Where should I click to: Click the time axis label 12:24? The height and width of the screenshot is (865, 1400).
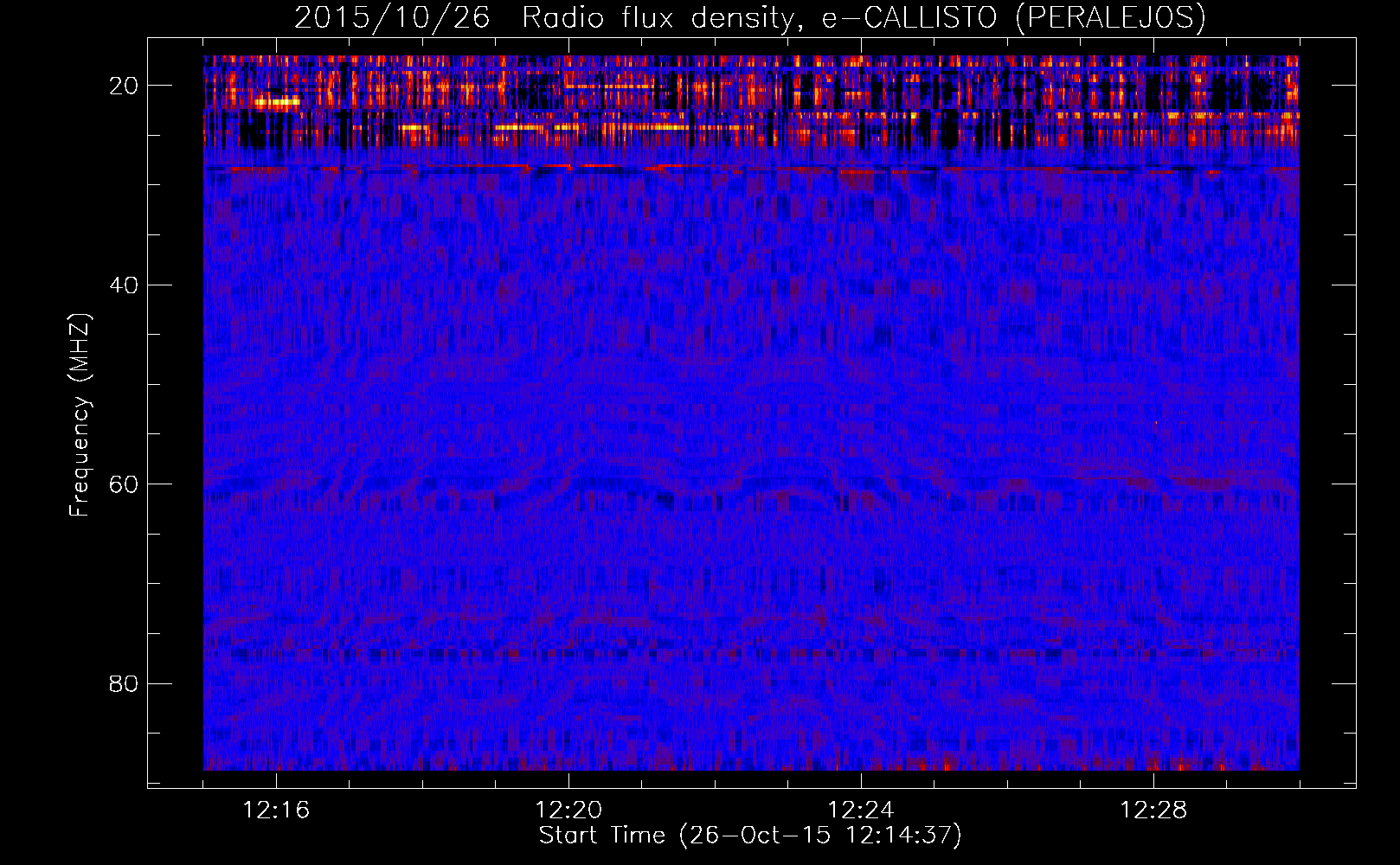coord(861,811)
